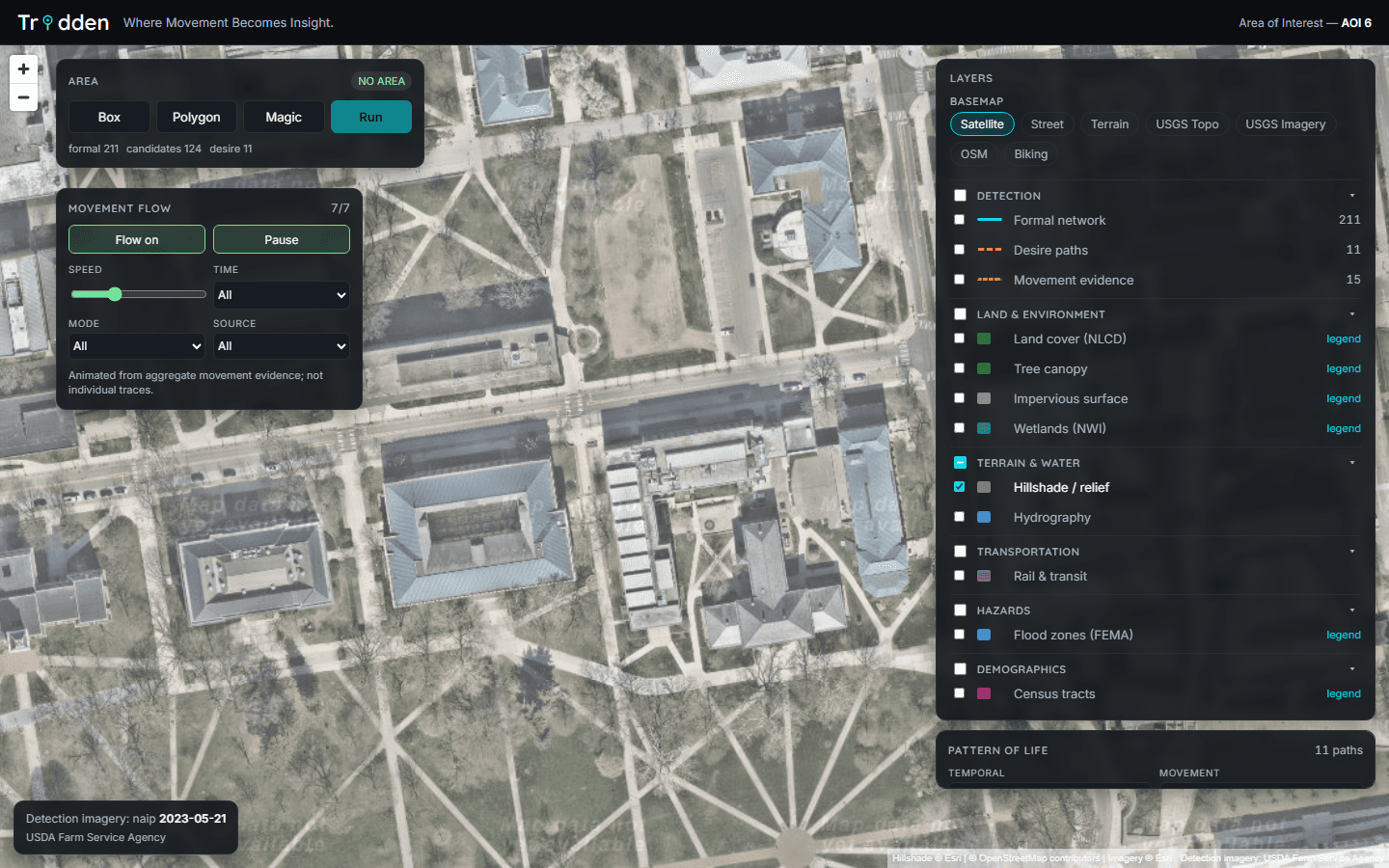Screen dimensions: 1389x868
Task: Switch to the Terrain basemap
Action: tap(1109, 124)
